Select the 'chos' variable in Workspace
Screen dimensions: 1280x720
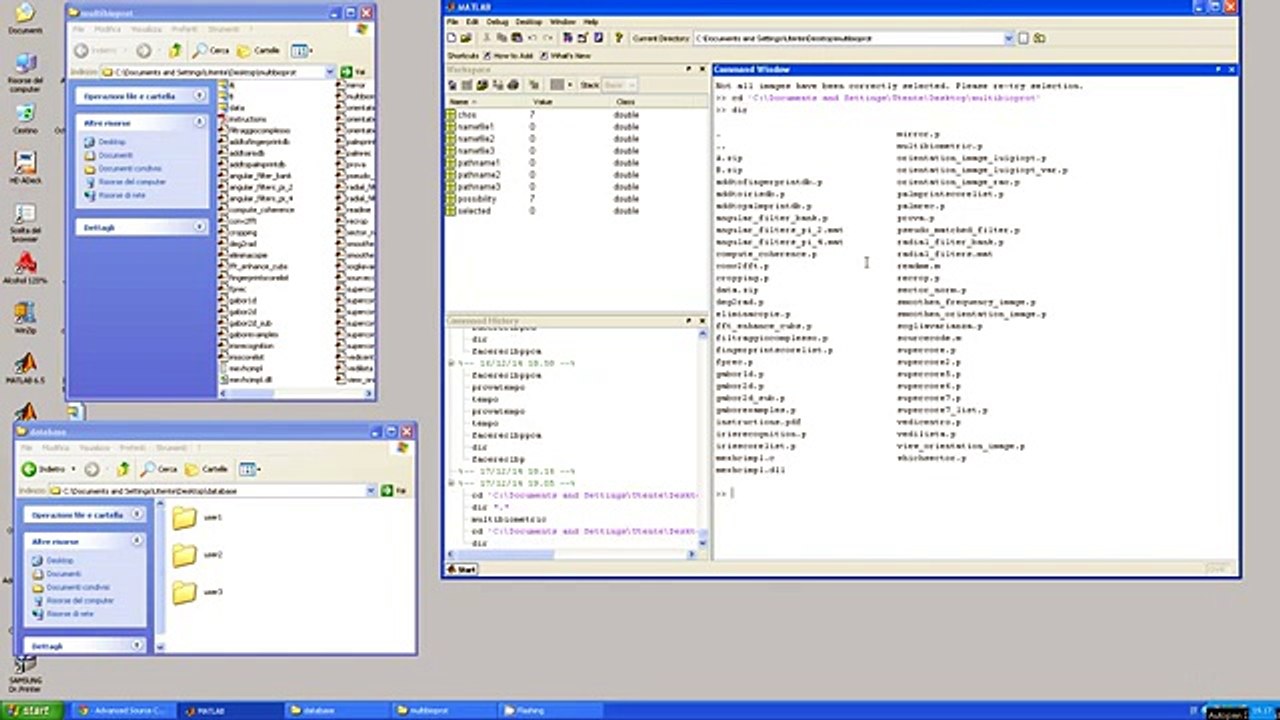(x=466, y=115)
